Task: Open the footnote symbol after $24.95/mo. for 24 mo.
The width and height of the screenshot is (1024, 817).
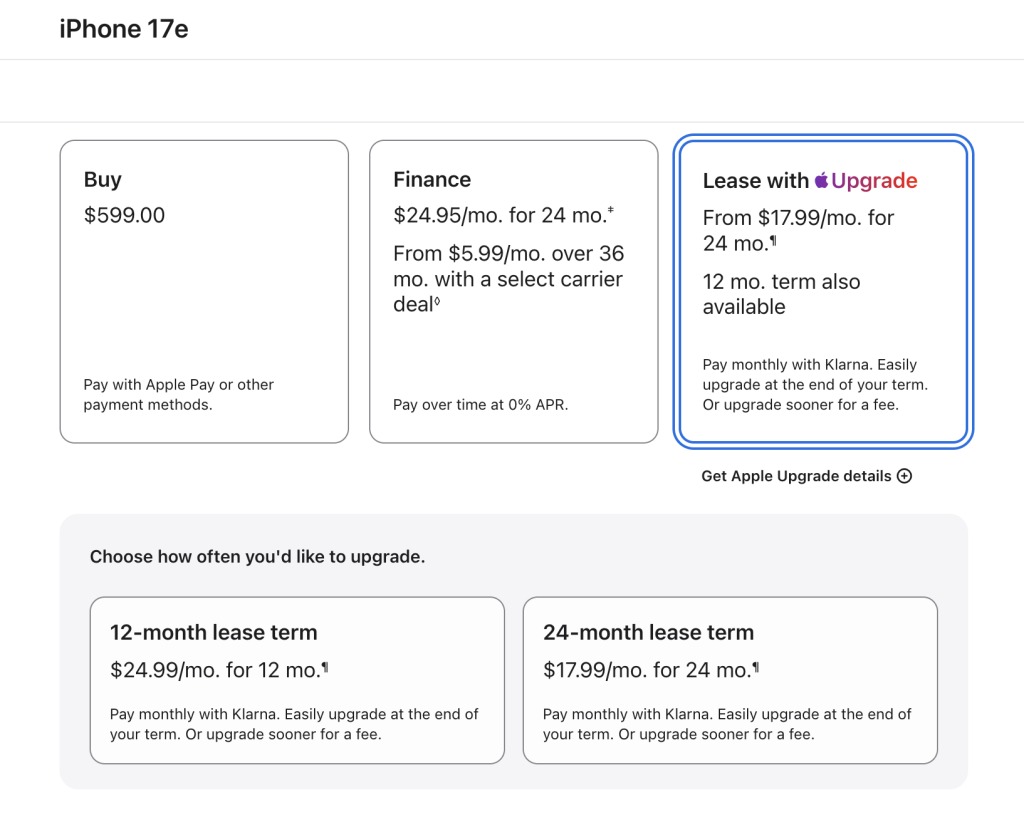Action: coord(611,210)
